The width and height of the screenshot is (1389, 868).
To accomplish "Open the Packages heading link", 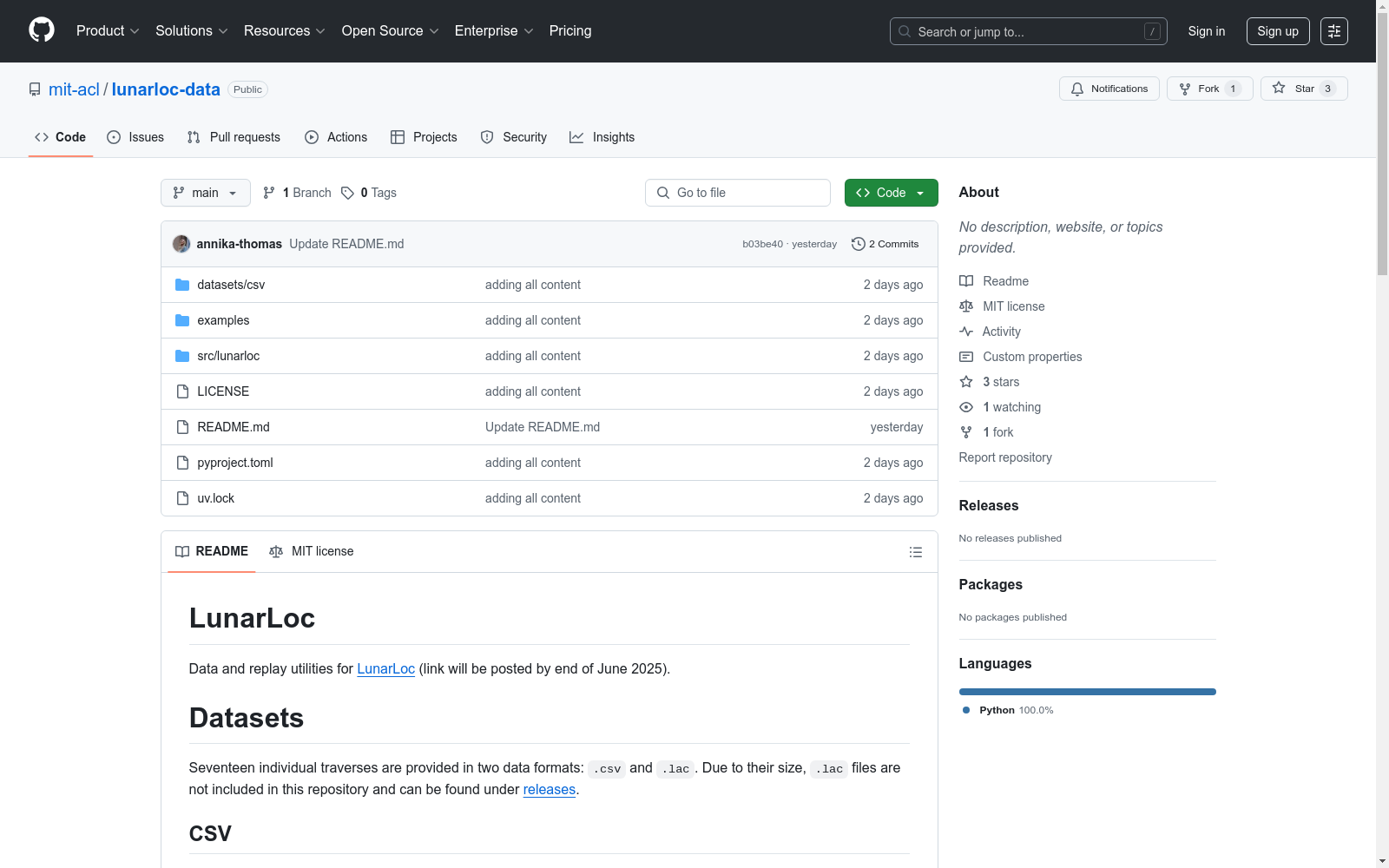I will pyautogui.click(x=991, y=584).
